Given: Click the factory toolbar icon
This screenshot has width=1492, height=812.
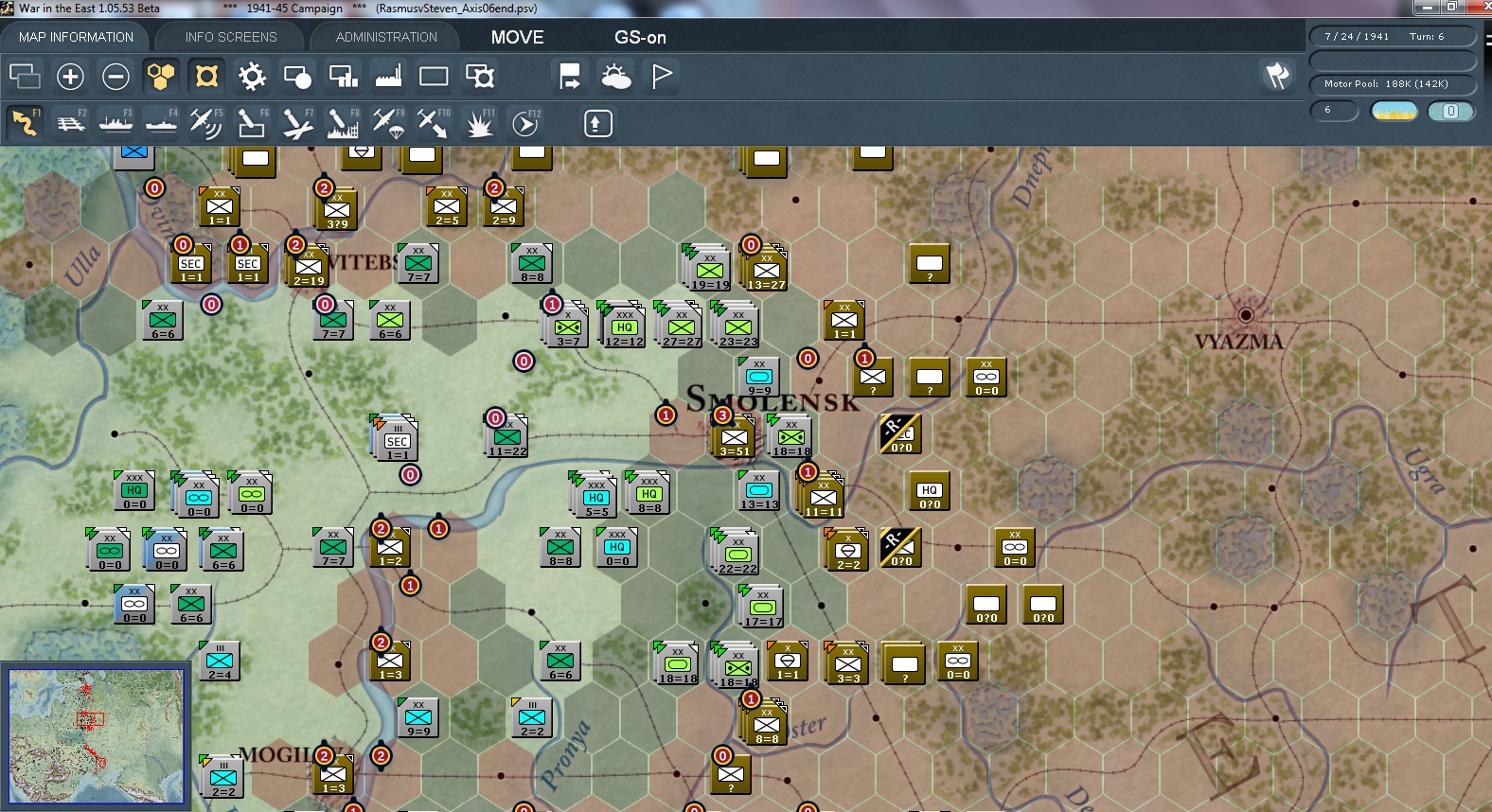Looking at the screenshot, I should [x=388, y=76].
